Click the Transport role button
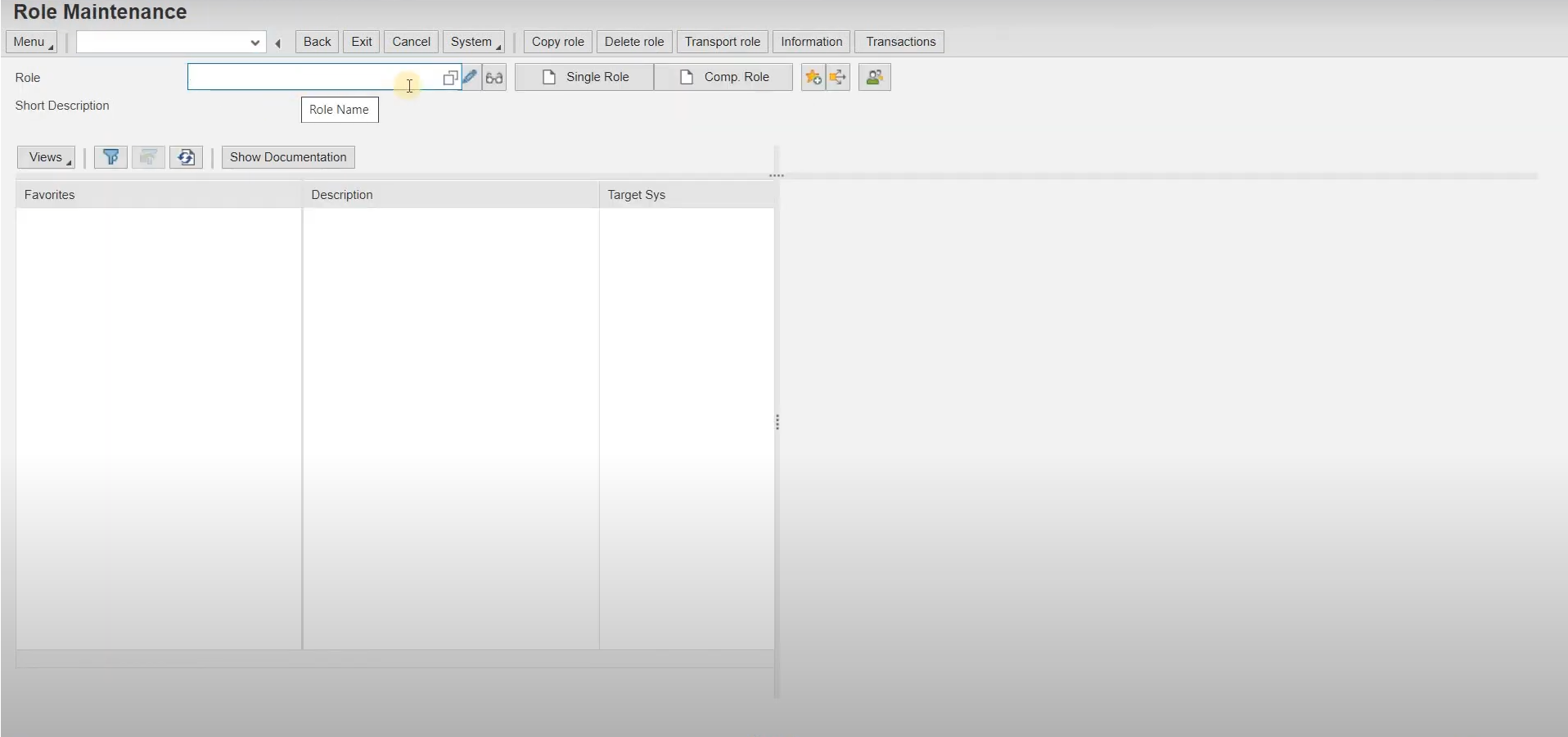The image size is (1568, 737). pos(722,42)
